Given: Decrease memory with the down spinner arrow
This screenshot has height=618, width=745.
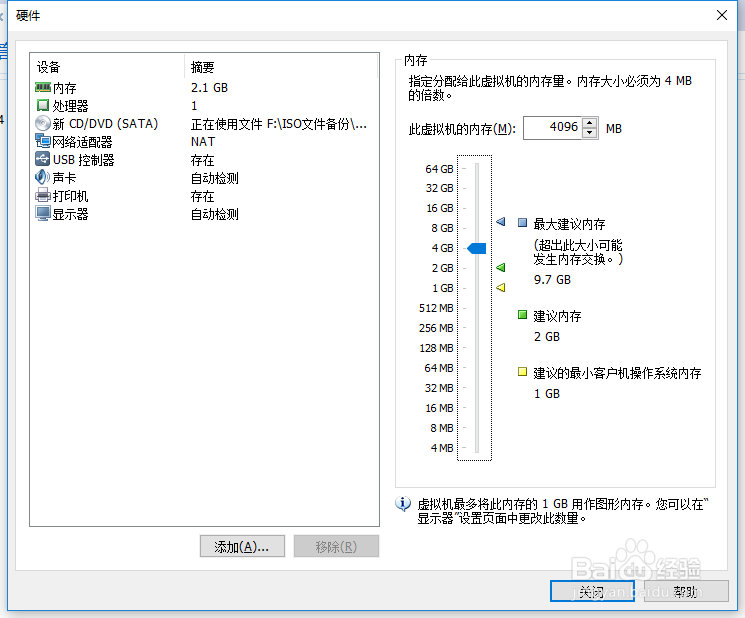Looking at the screenshot, I should 590,133.
